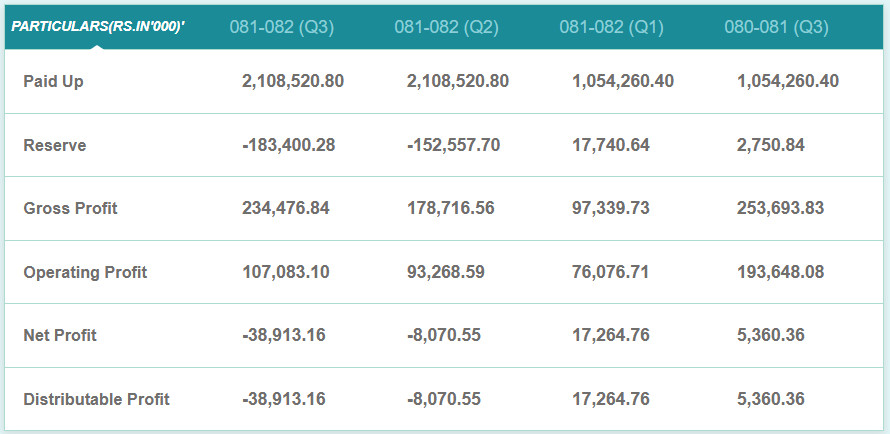The image size is (890, 434).
Task: Select Paid Up value 2,108,520.80 for 081-082 Q3
Action: coord(293,82)
